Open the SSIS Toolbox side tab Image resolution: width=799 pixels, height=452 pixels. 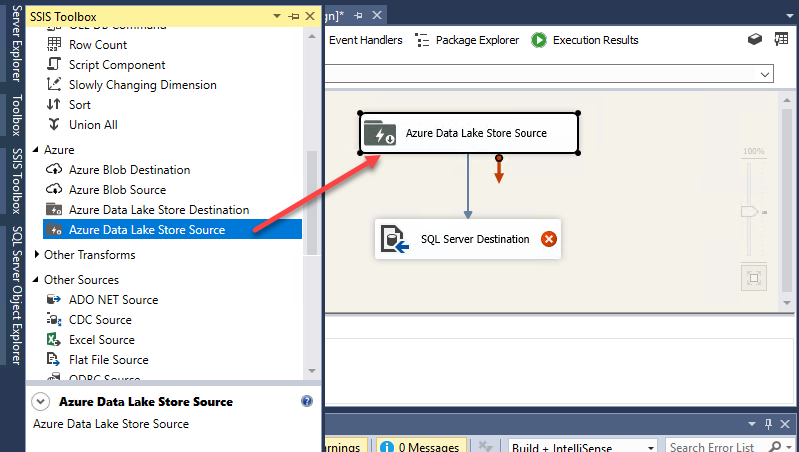tap(17, 181)
